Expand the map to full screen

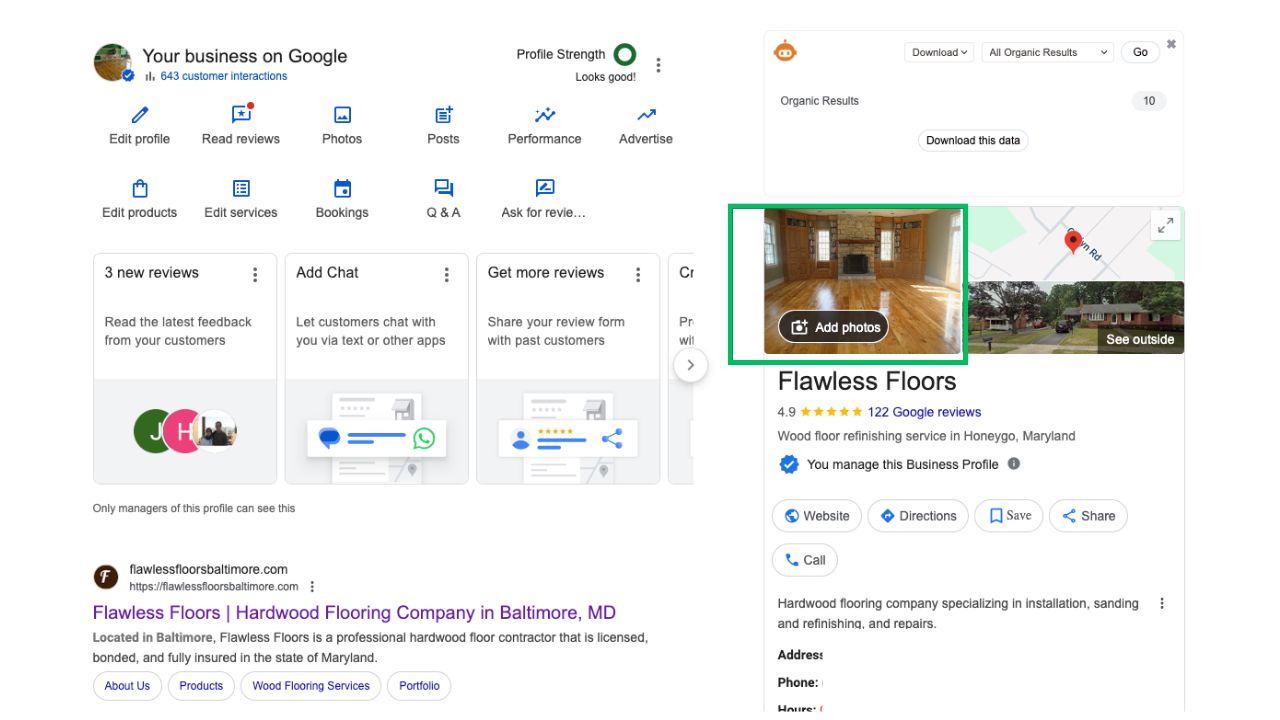tap(1165, 225)
